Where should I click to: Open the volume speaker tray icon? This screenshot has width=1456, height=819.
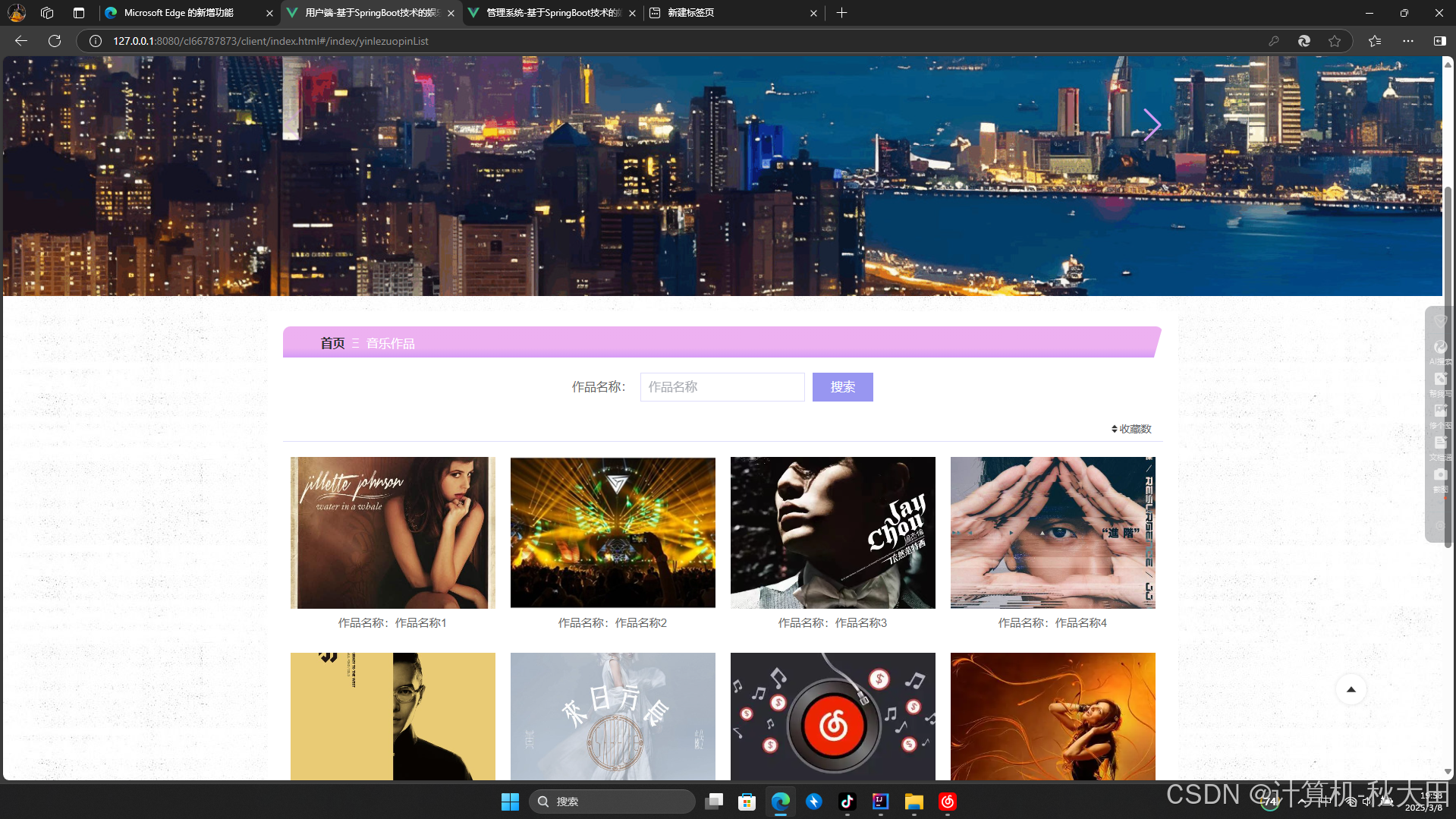[x=1367, y=802]
